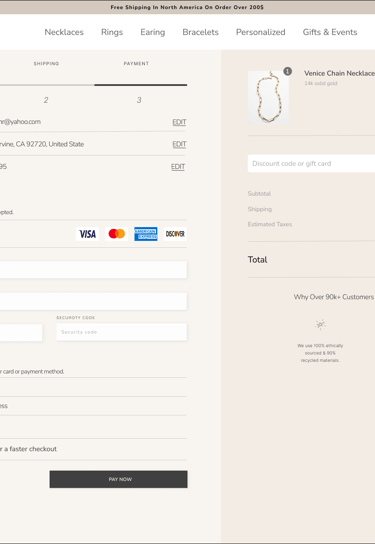Focus the discount code or gift card field
375x544 pixels.
(x=311, y=163)
